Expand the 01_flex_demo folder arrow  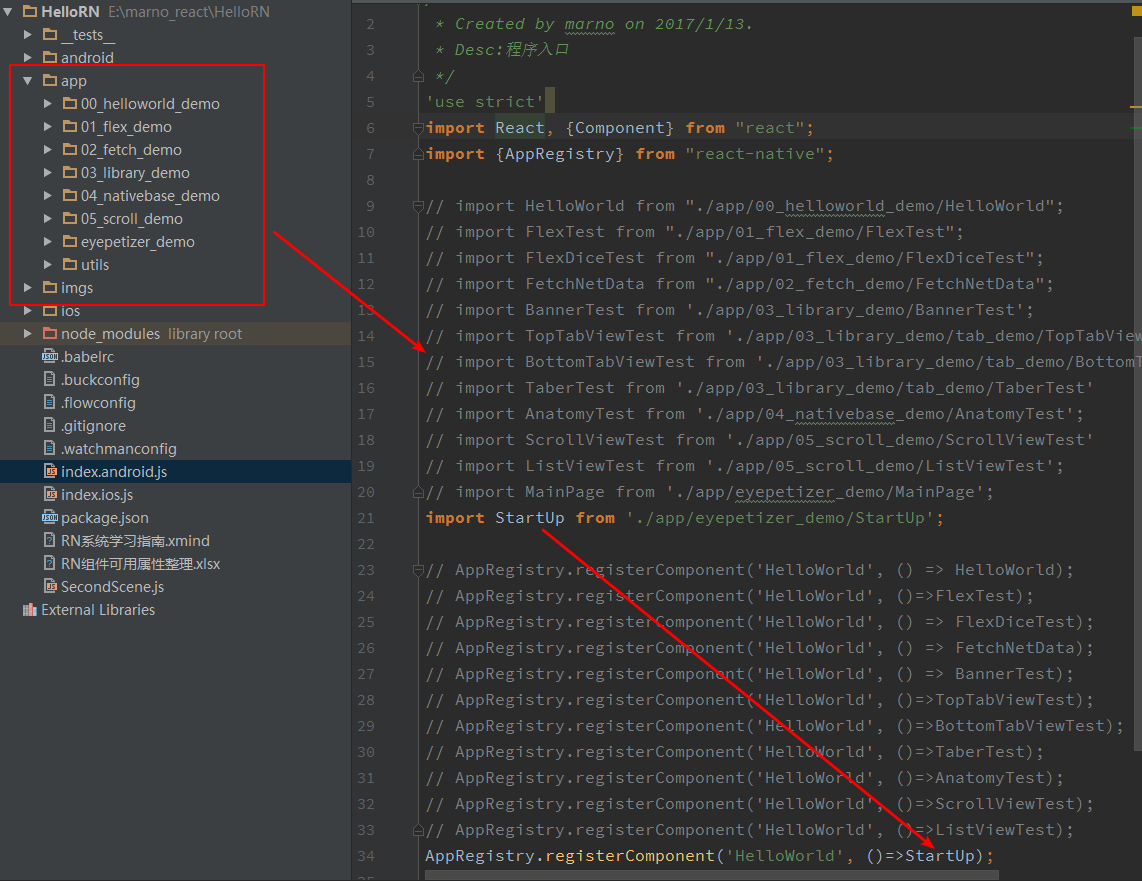pos(47,127)
